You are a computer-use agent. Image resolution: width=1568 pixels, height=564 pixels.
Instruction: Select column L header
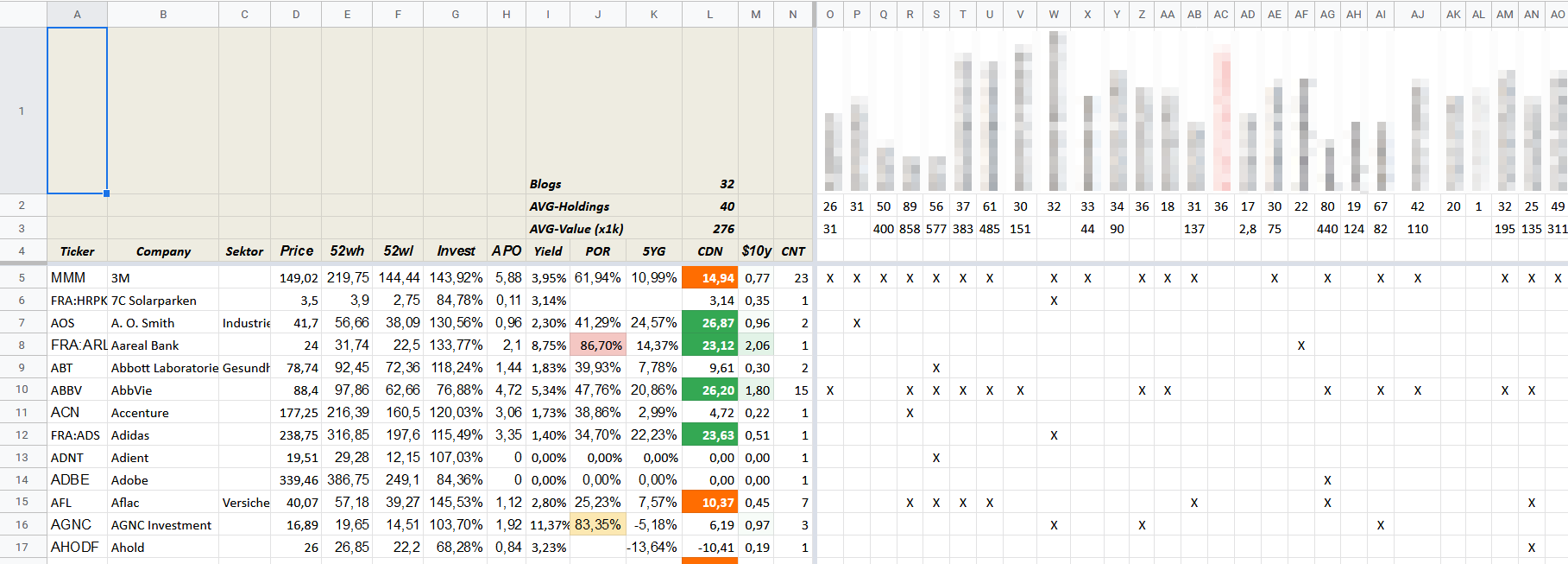(x=710, y=14)
